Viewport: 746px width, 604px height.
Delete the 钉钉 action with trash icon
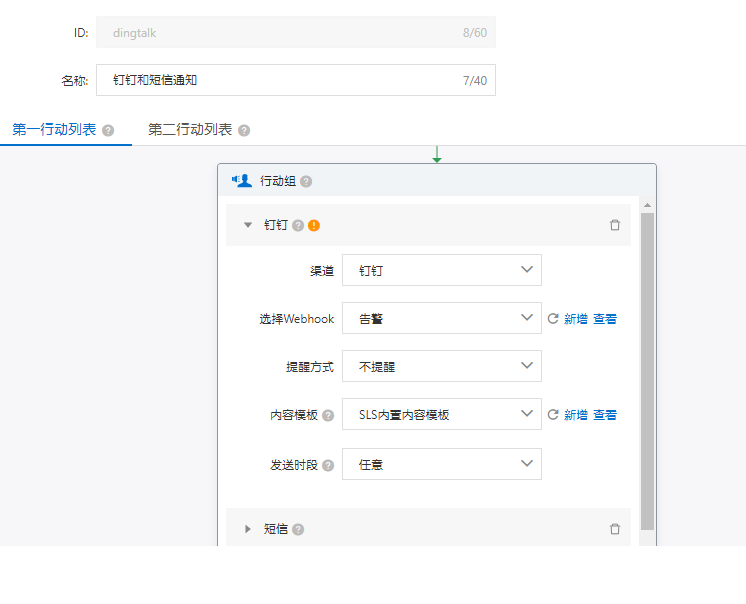(615, 225)
